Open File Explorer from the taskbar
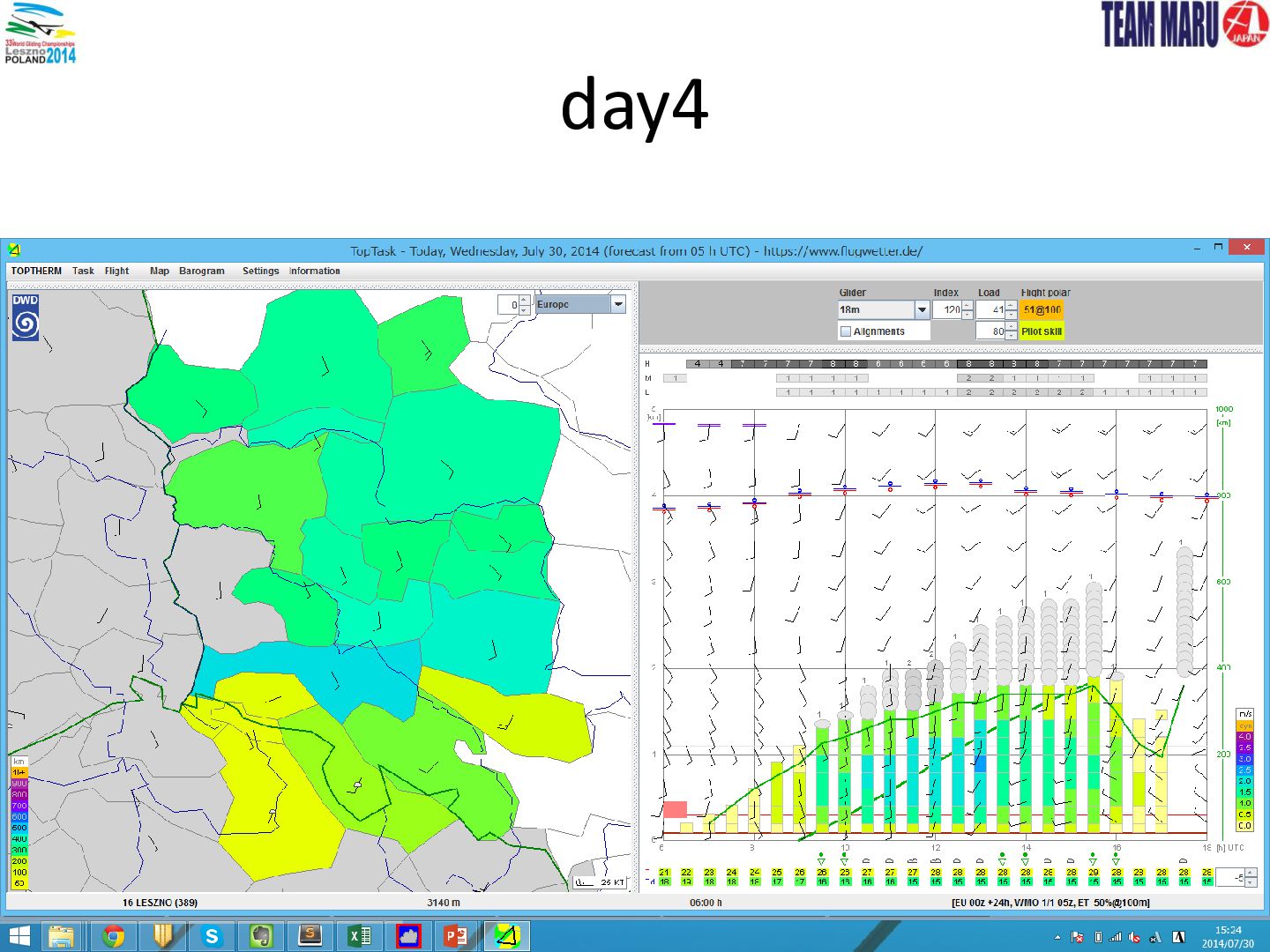This screenshot has width=1270, height=952. [62, 936]
